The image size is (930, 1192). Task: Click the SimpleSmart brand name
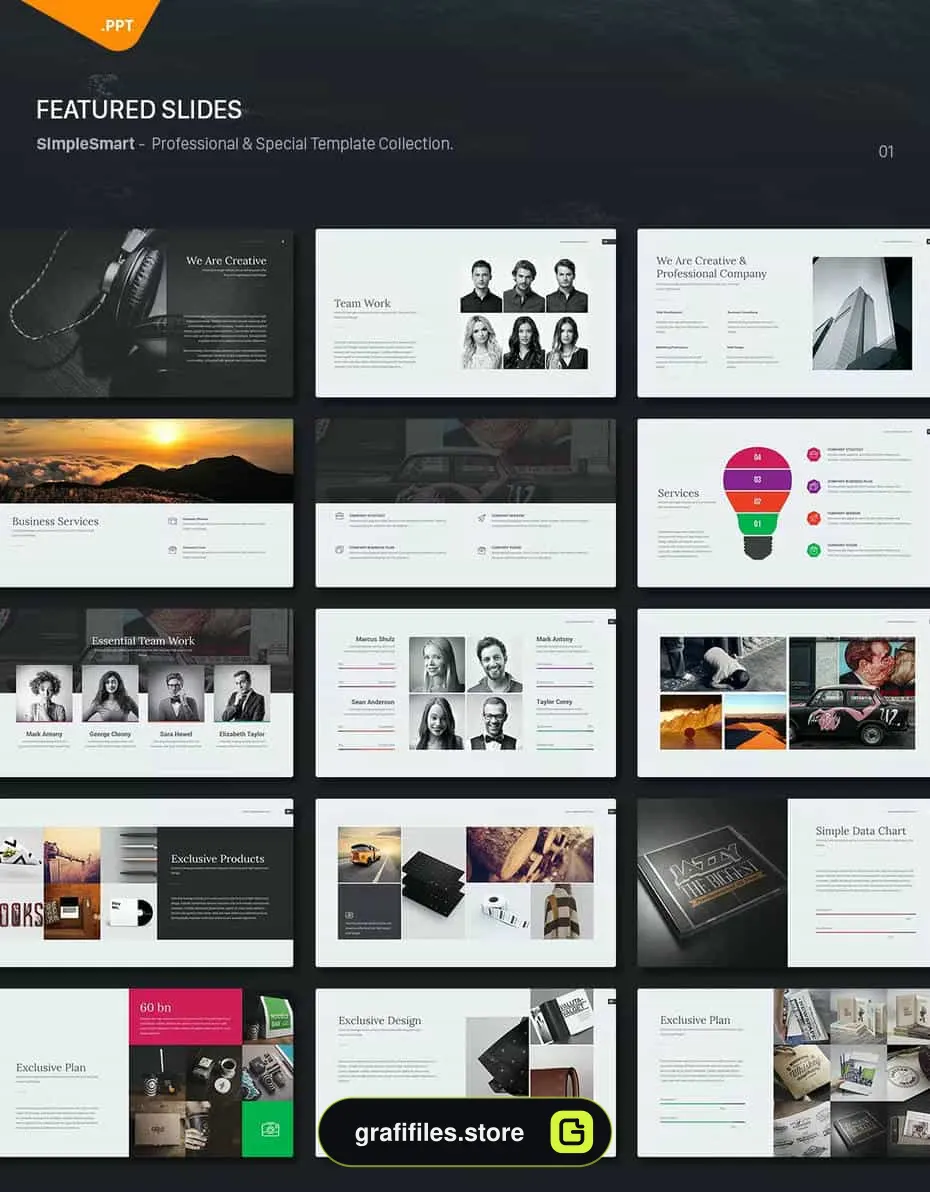point(85,144)
